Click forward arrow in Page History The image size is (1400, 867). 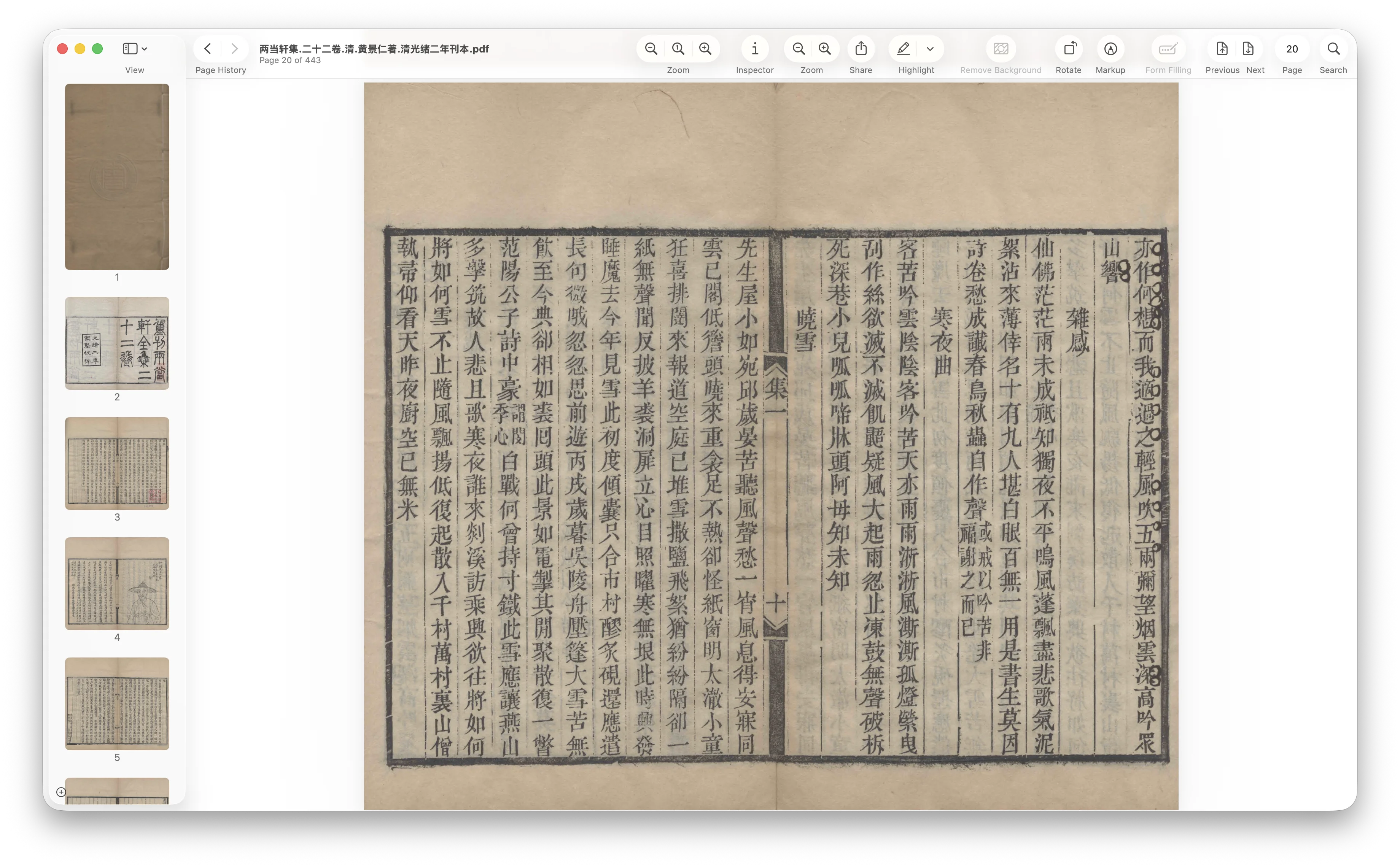234,48
